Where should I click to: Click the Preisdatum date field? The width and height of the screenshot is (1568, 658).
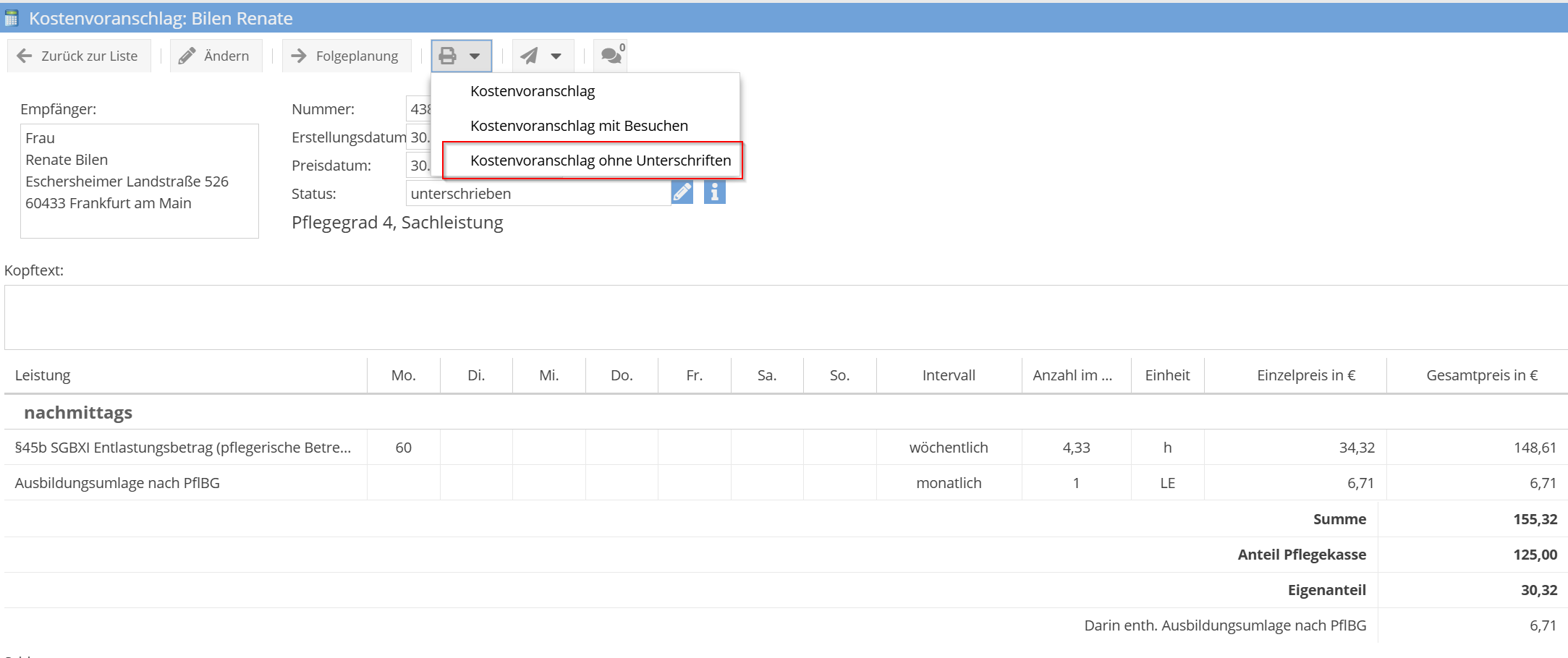pos(419,166)
